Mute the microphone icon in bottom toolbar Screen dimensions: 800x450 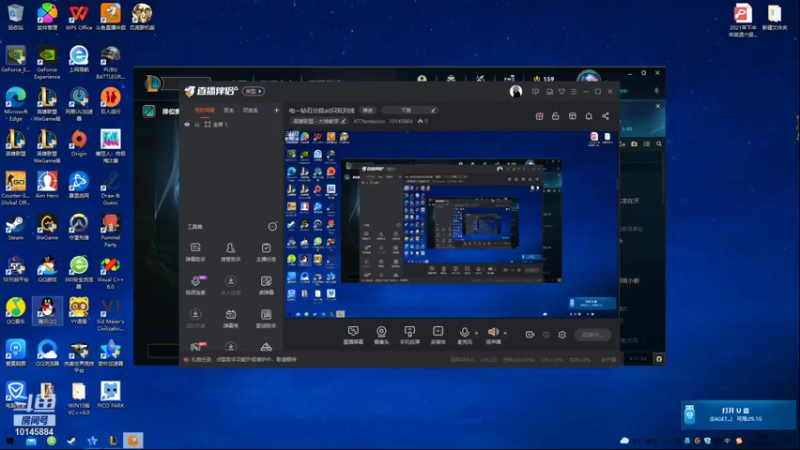(x=464, y=335)
